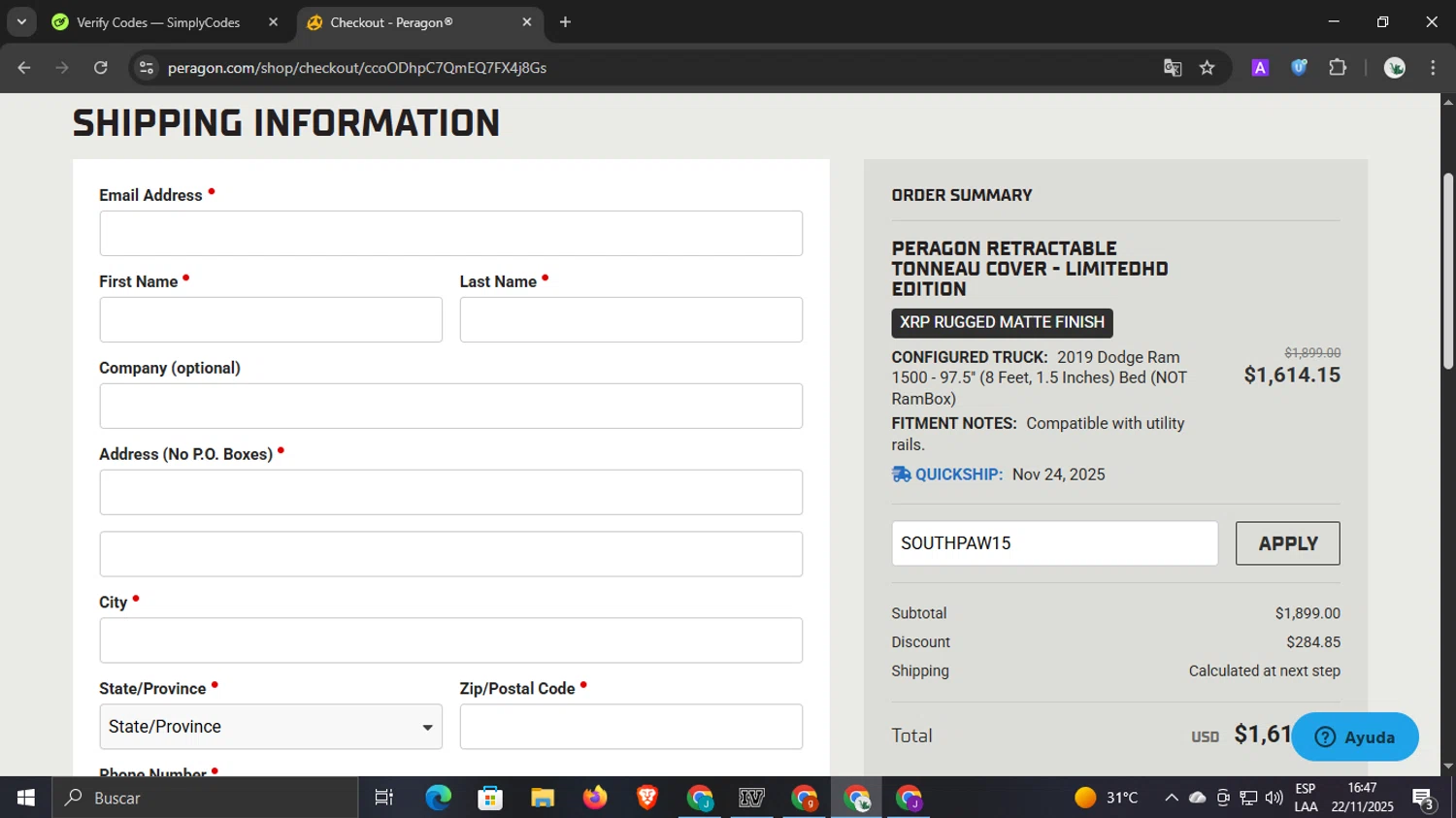
Task: Open Microsoft Store from taskbar
Action: (x=490, y=798)
